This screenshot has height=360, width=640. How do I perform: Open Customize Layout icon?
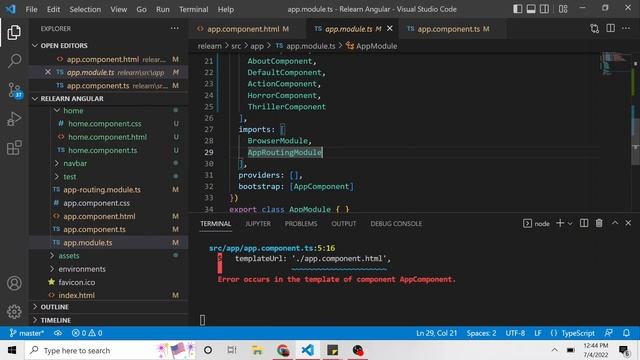coord(563,9)
